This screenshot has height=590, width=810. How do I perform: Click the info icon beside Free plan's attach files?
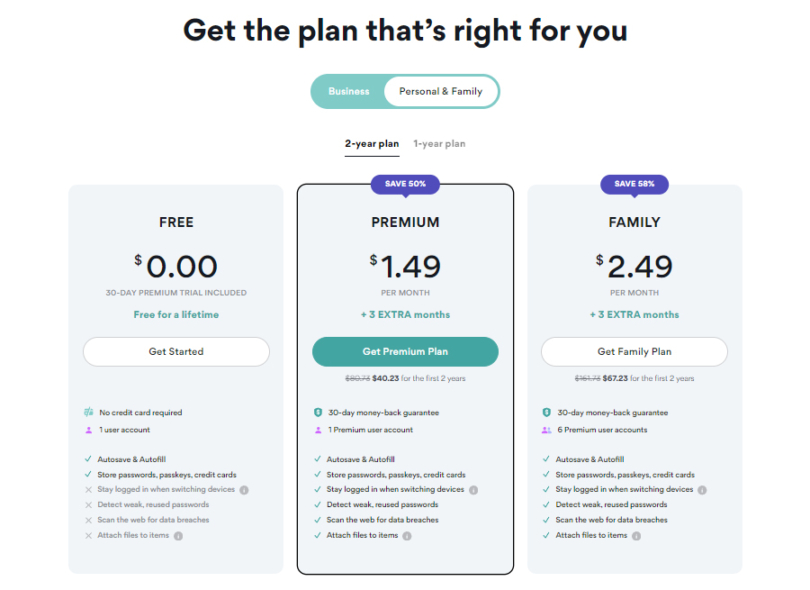pyautogui.click(x=178, y=536)
